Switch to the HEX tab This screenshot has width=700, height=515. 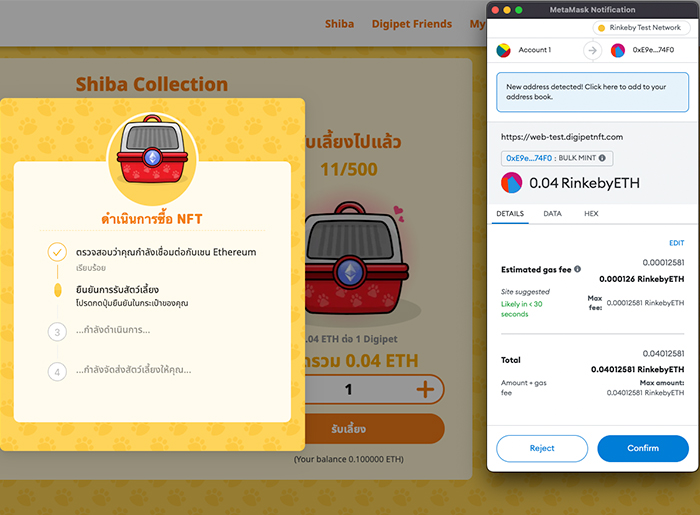point(591,213)
